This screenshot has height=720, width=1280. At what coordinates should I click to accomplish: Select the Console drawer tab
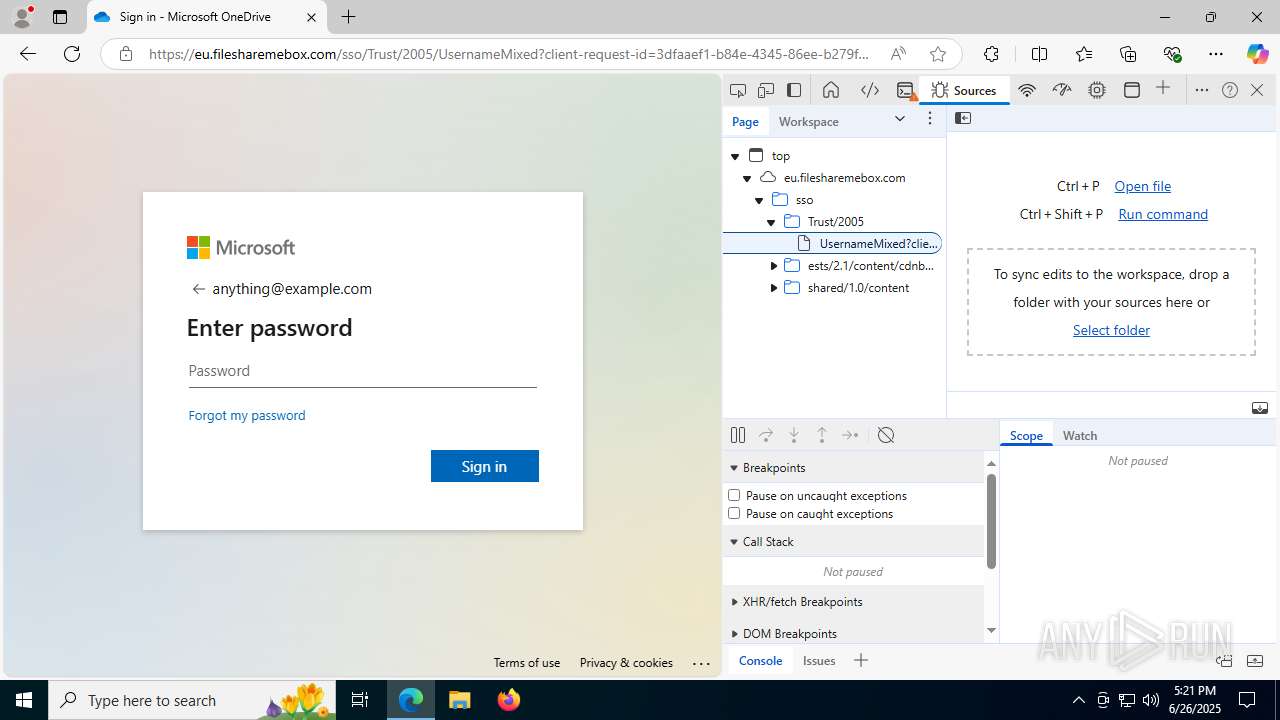click(x=760, y=660)
